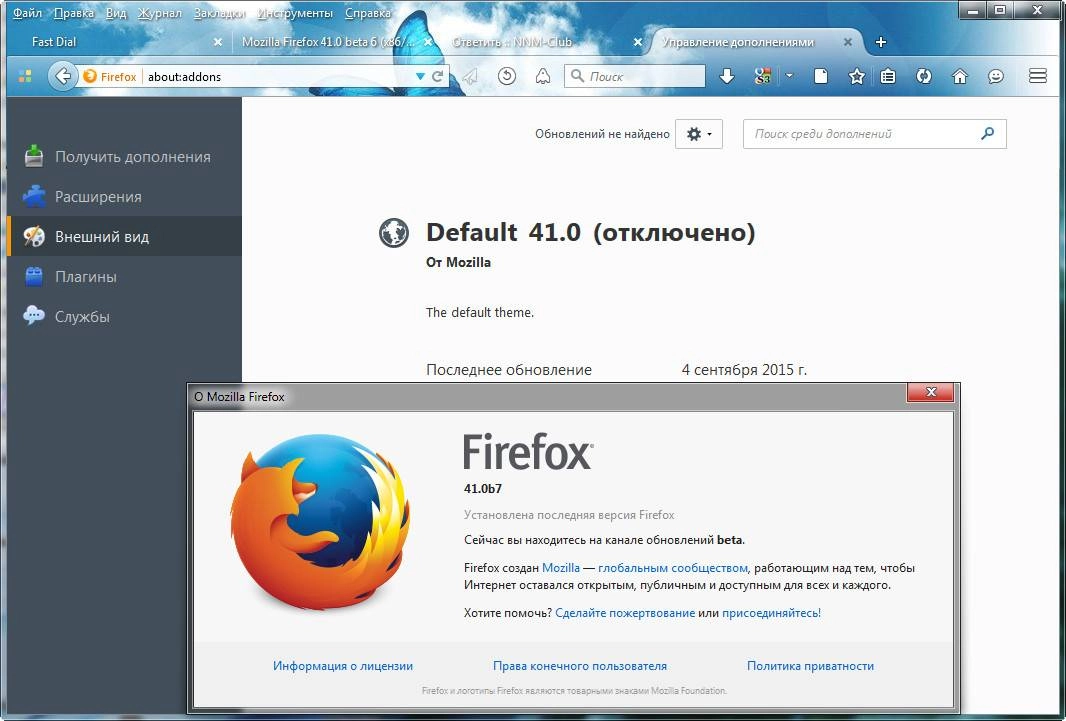Open the hamburger menu button
The height and width of the screenshot is (721, 1066).
(x=1037, y=76)
